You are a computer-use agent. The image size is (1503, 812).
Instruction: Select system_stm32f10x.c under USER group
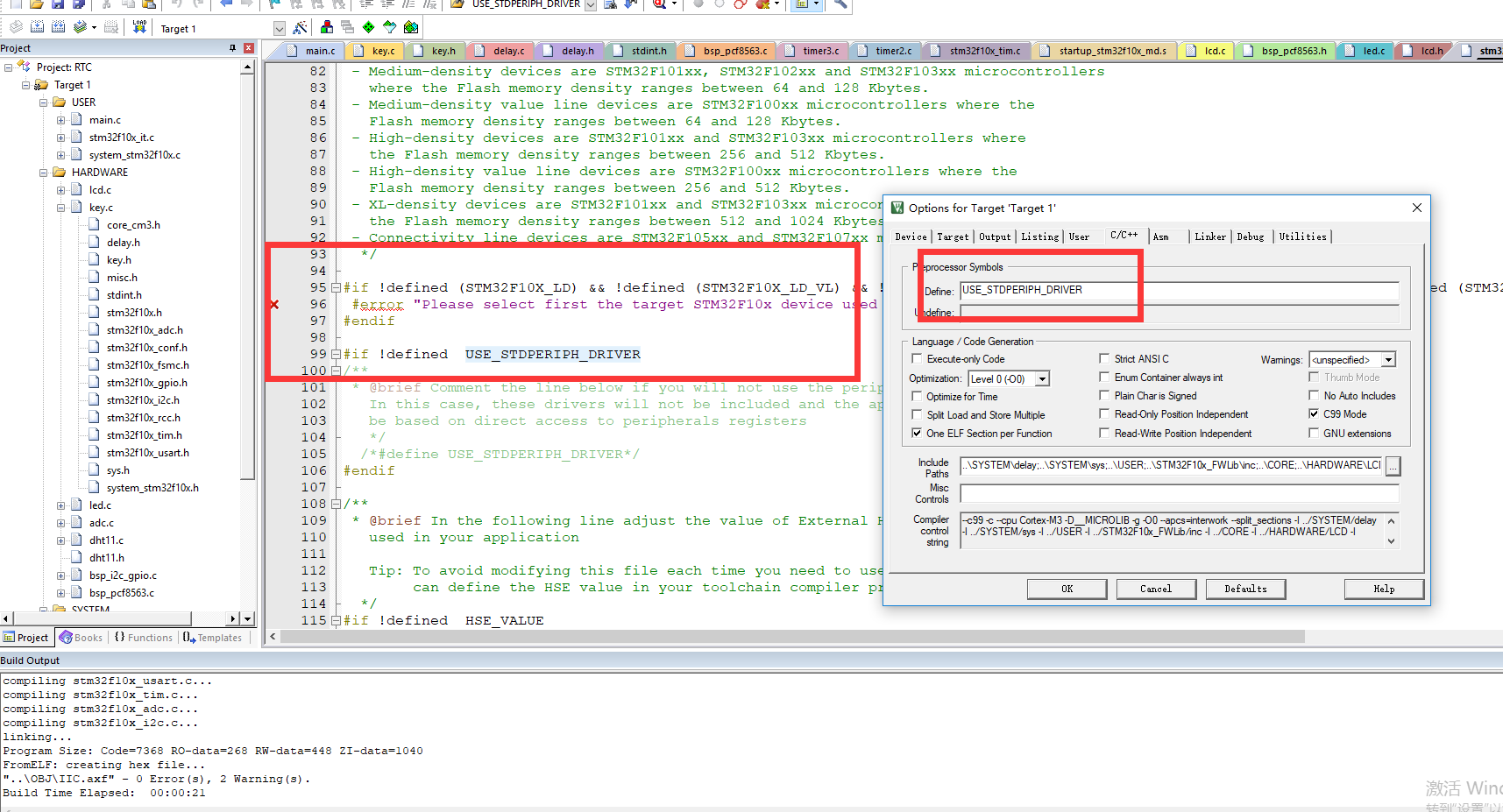134,155
